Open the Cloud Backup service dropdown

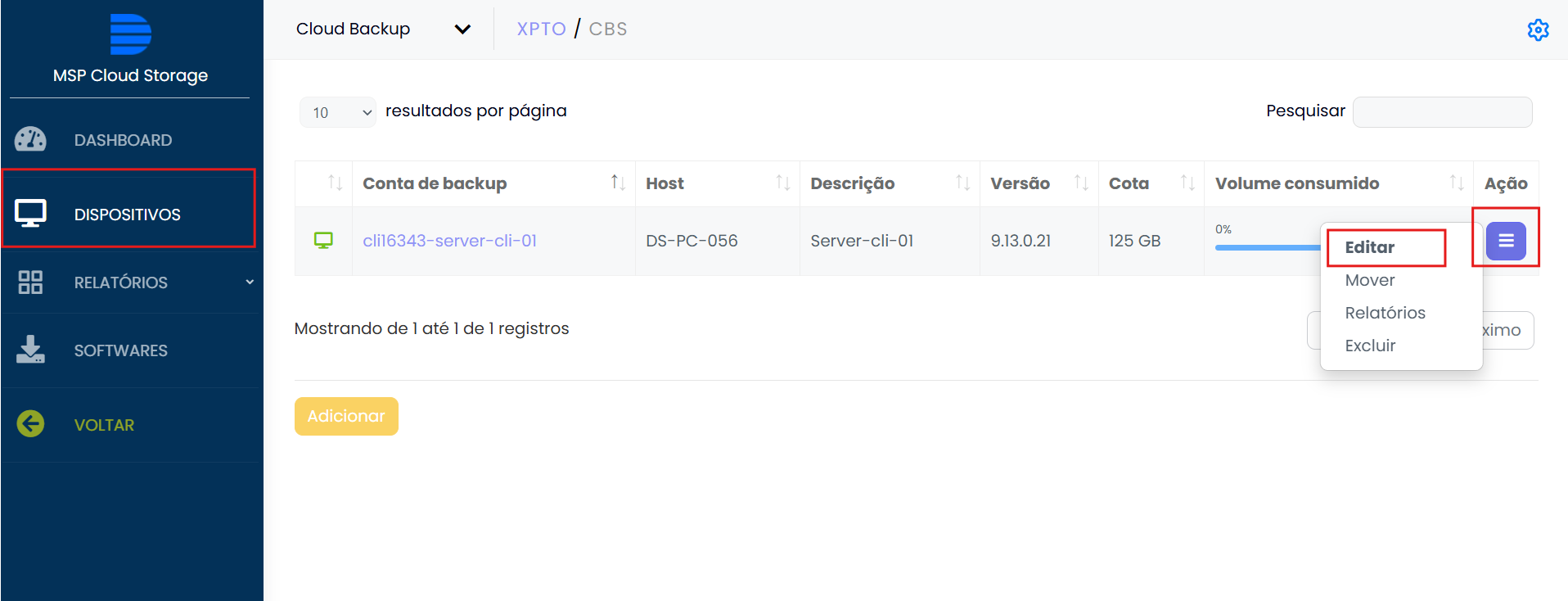click(383, 29)
